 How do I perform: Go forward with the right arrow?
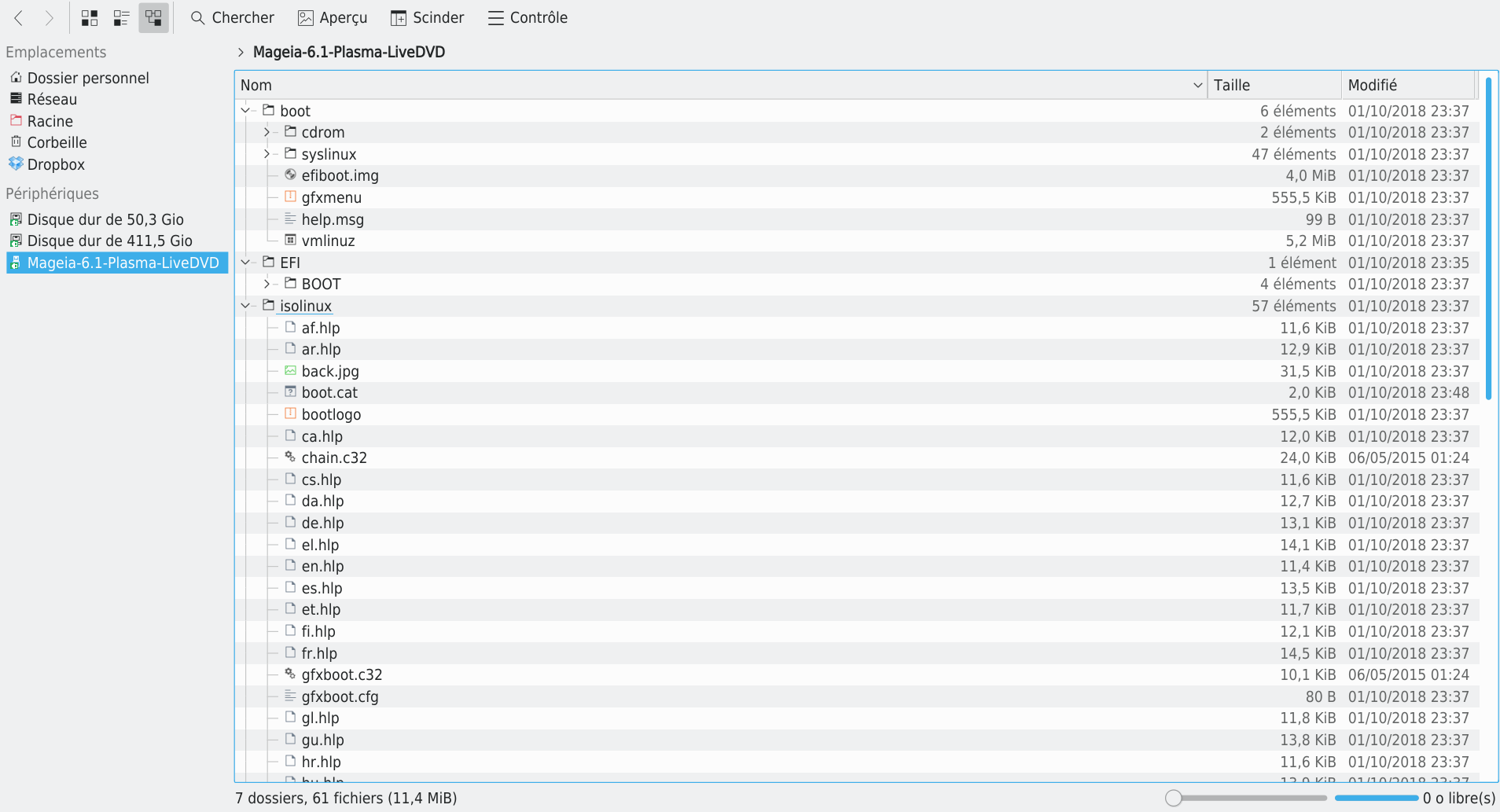point(49,17)
